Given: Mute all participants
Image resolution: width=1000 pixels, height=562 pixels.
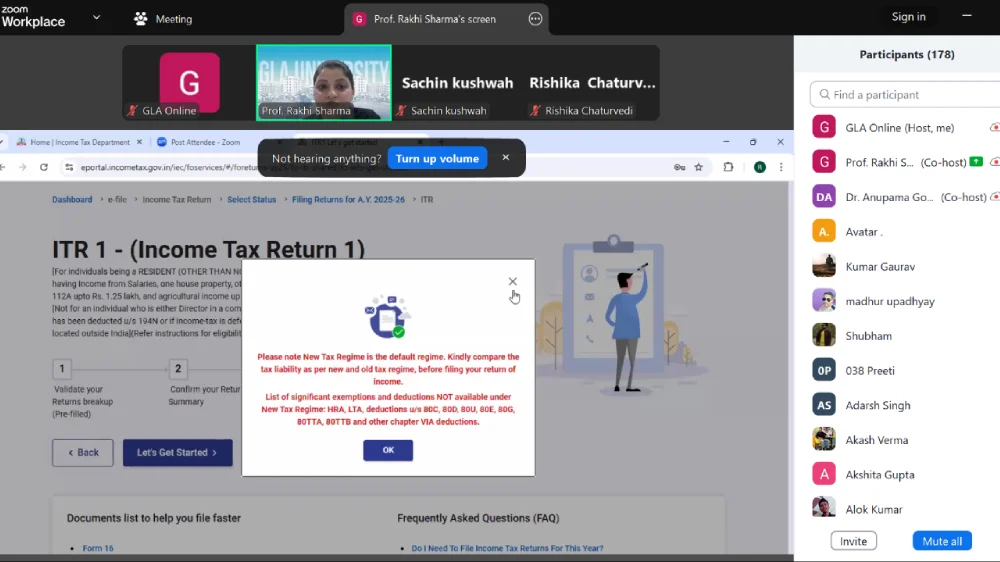Looking at the screenshot, I should 942,541.
